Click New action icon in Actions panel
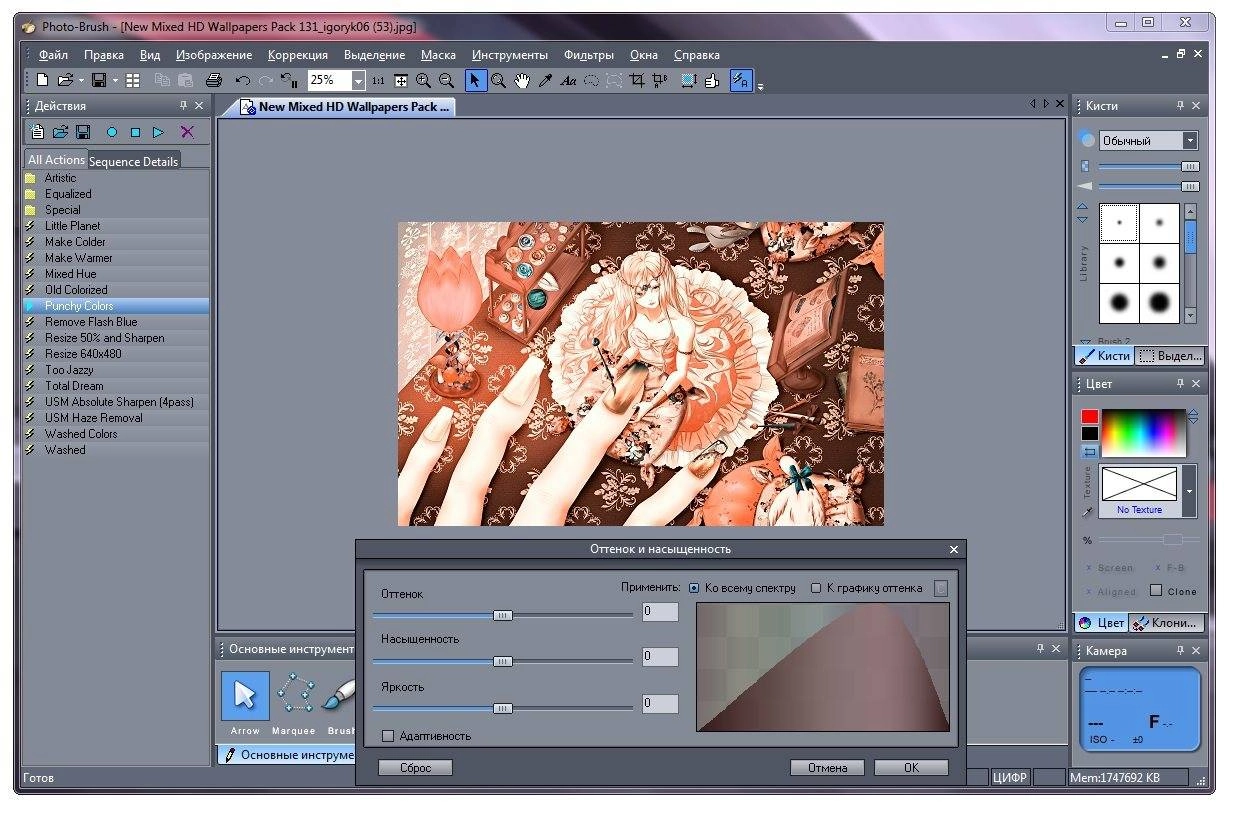Image resolution: width=1233 pixels, height=814 pixels. (x=37, y=132)
